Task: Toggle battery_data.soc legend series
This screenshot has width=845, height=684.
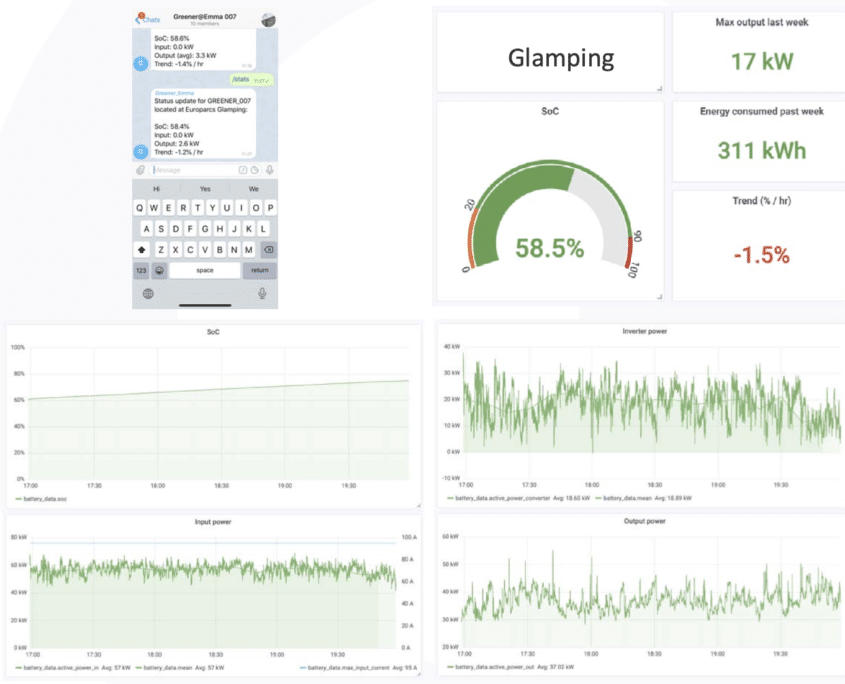Action: pos(42,497)
